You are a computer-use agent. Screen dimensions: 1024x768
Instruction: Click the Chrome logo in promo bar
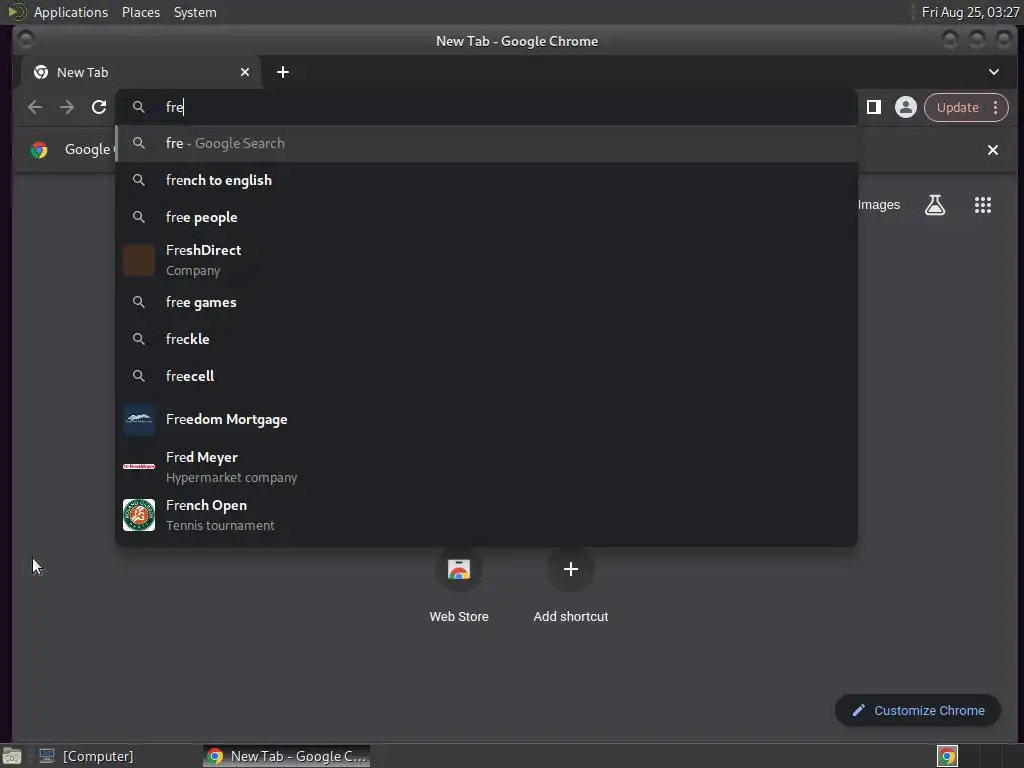39,150
